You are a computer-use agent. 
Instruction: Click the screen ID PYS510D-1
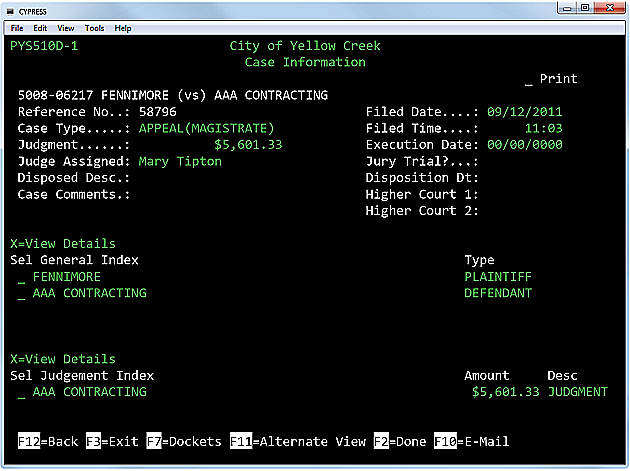44,46
